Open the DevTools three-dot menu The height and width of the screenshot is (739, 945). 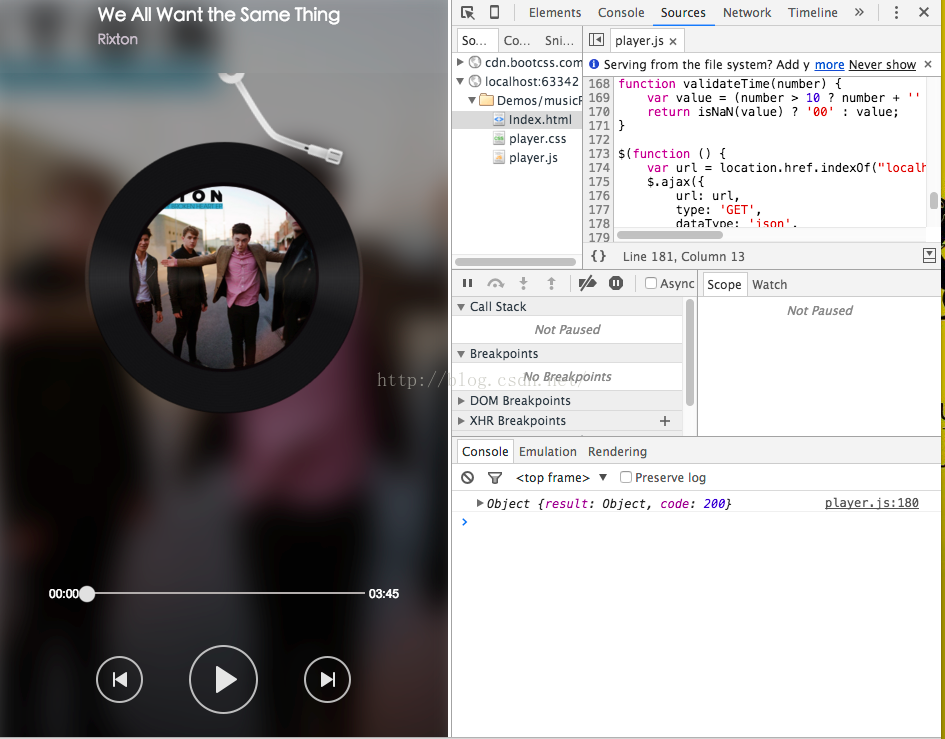click(x=896, y=13)
